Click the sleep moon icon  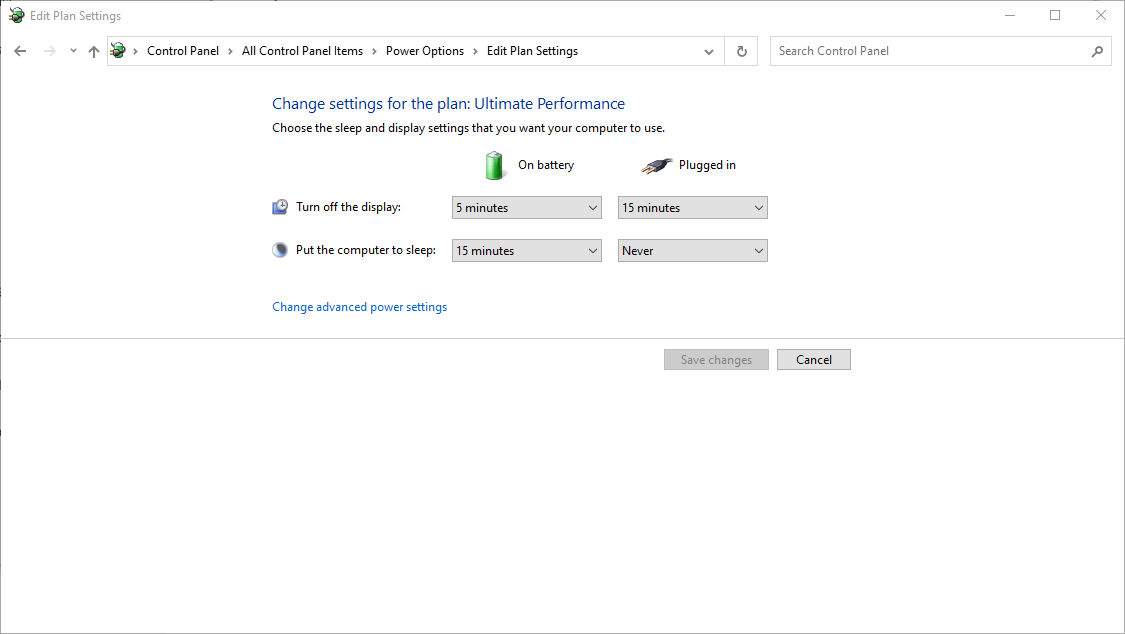point(280,250)
